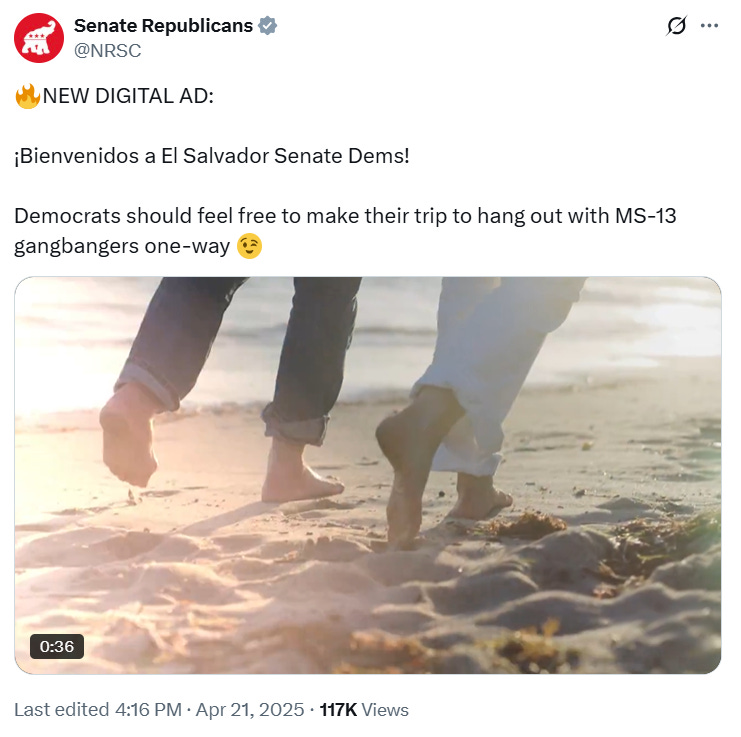Open the Senate Republicans elephant avatar
Screen dimensions: 741x737
pyautogui.click(x=39, y=38)
